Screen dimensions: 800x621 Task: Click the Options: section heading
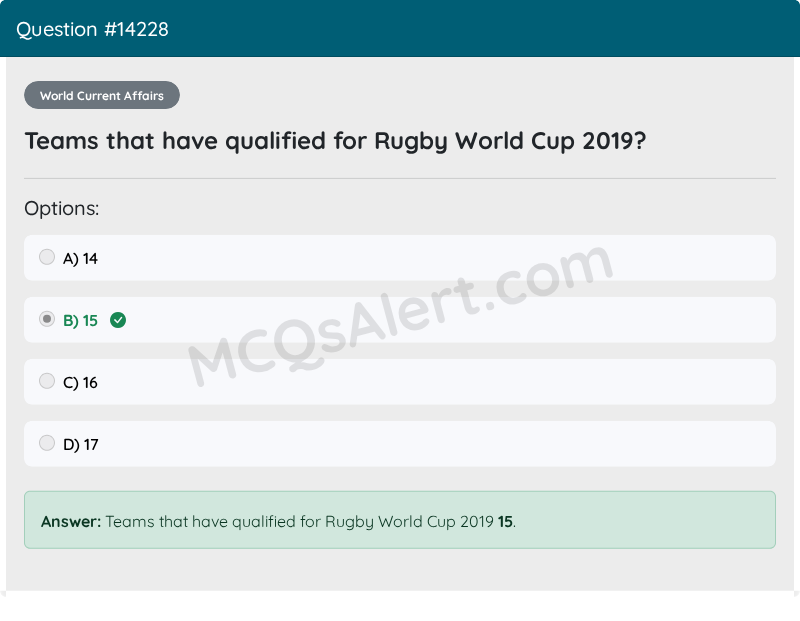62,208
